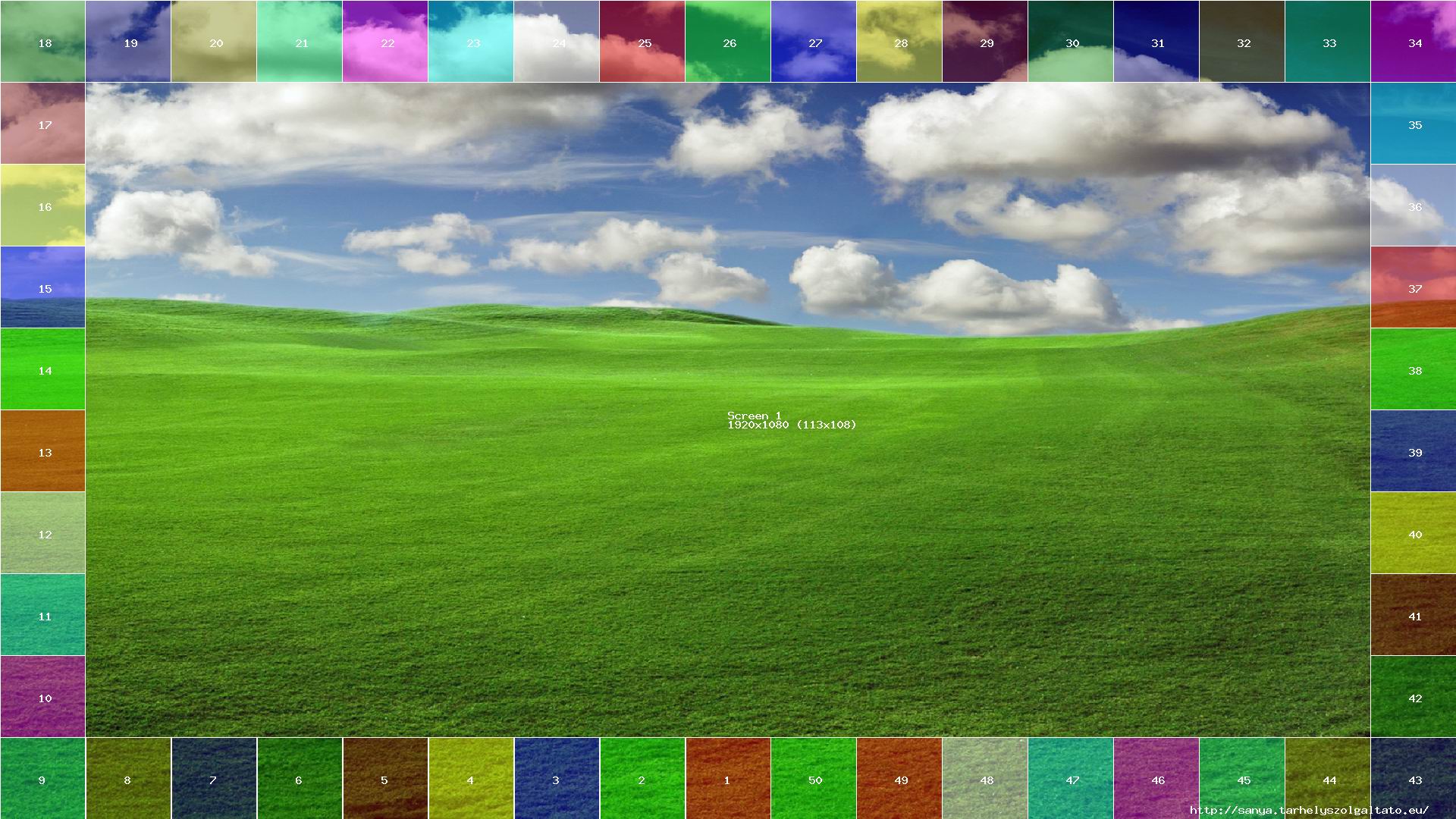Click the teal tile numbered 33
Image resolution: width=1456 pixels, height=819 pixels.
pyautogui.click(x=1328, y=41)
